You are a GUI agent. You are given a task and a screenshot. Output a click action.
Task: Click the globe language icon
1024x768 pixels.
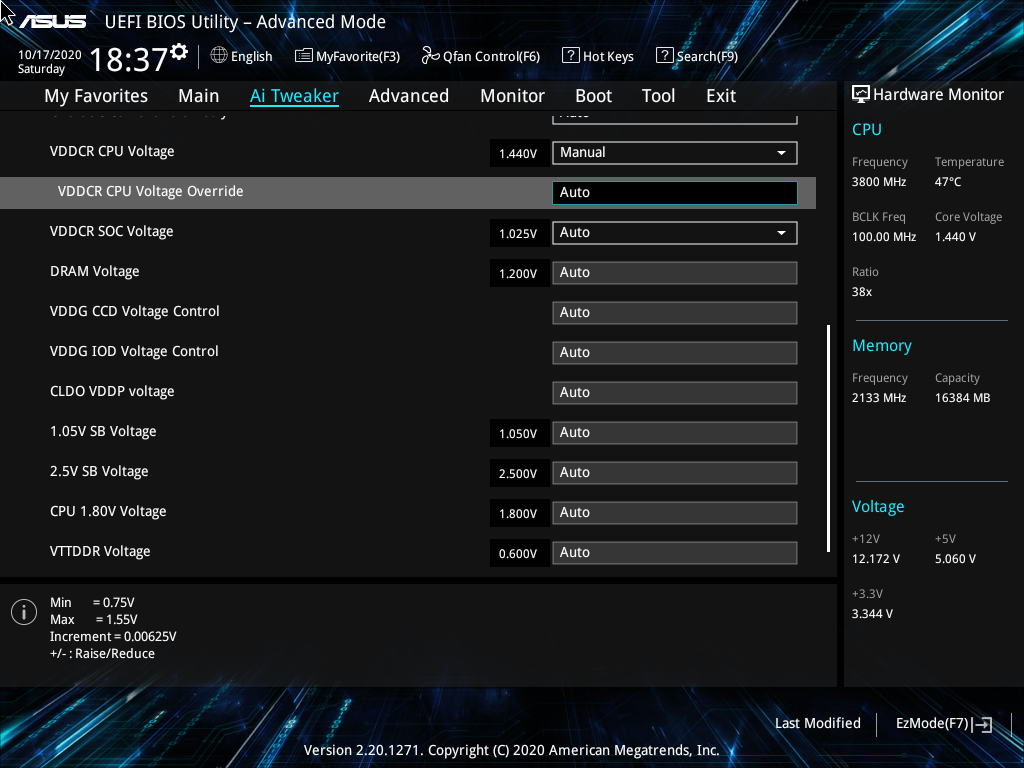click(x=219, y=56)
